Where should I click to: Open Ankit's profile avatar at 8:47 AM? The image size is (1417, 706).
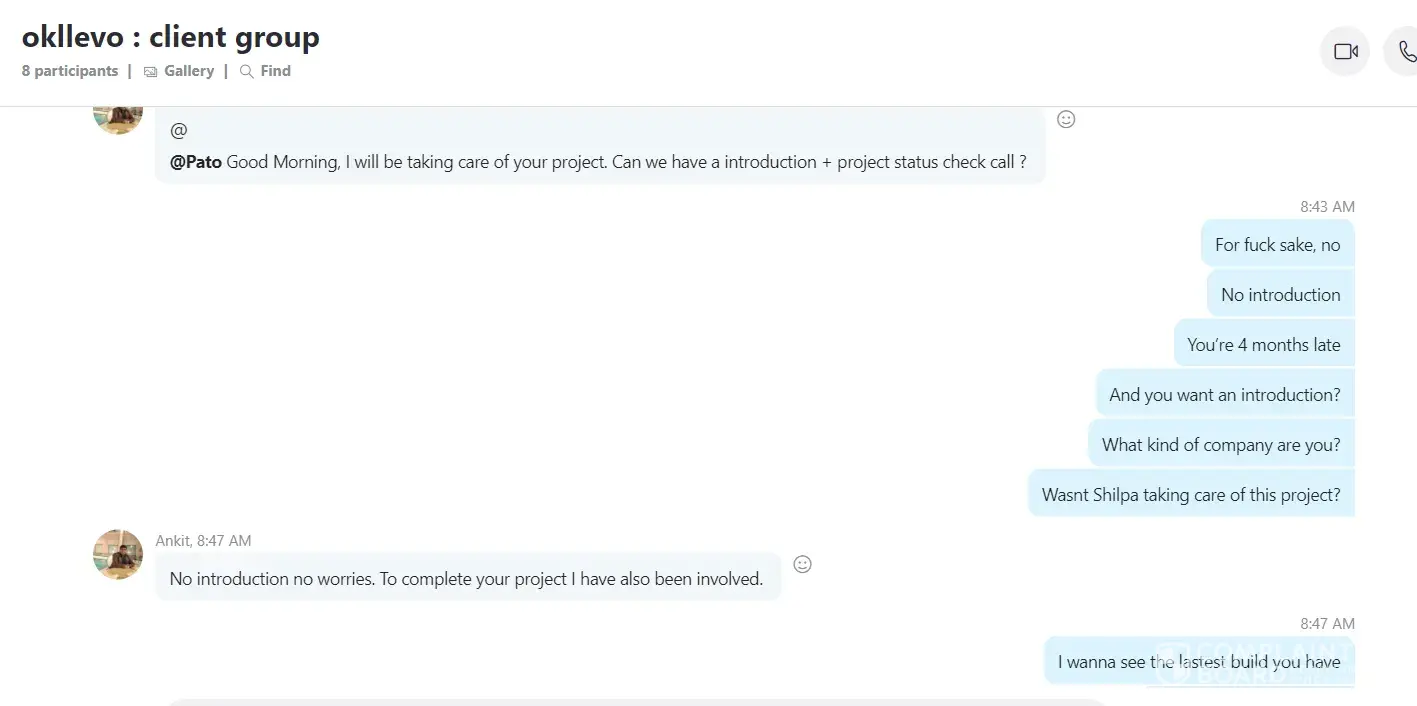(118, 555)
